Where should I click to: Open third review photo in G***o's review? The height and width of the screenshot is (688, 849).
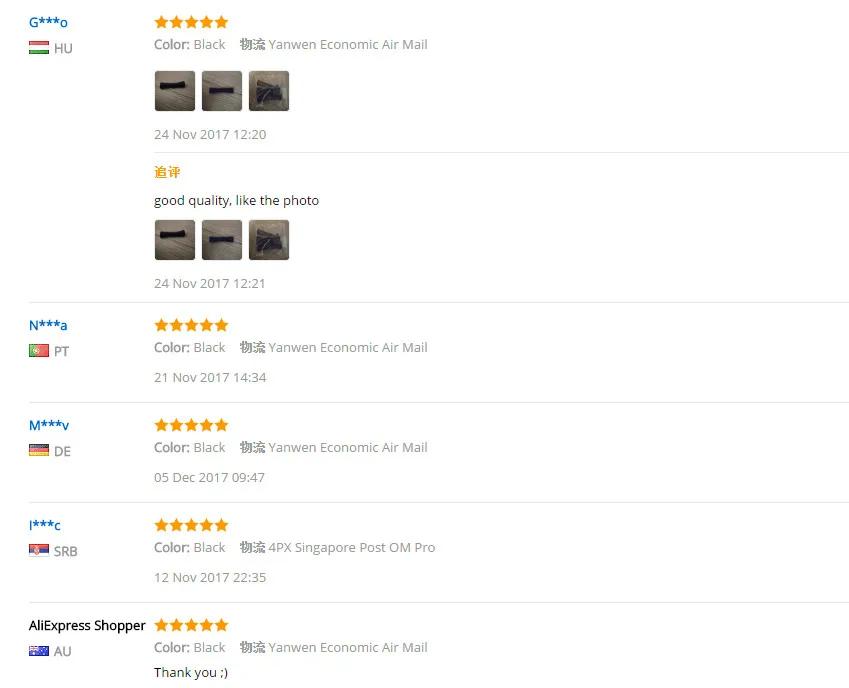tap(269, 91)
